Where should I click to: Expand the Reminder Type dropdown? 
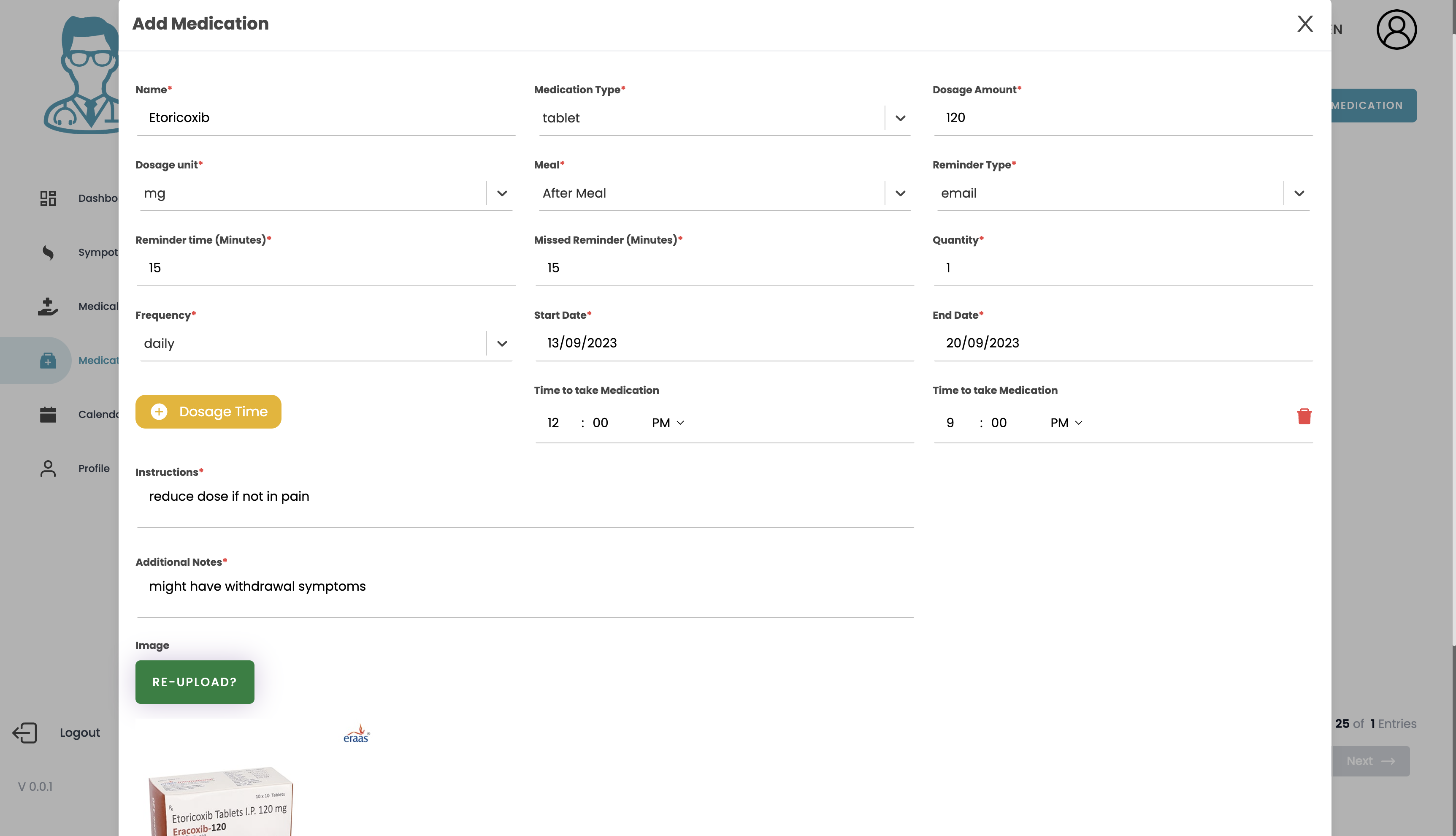[1299, 193]
